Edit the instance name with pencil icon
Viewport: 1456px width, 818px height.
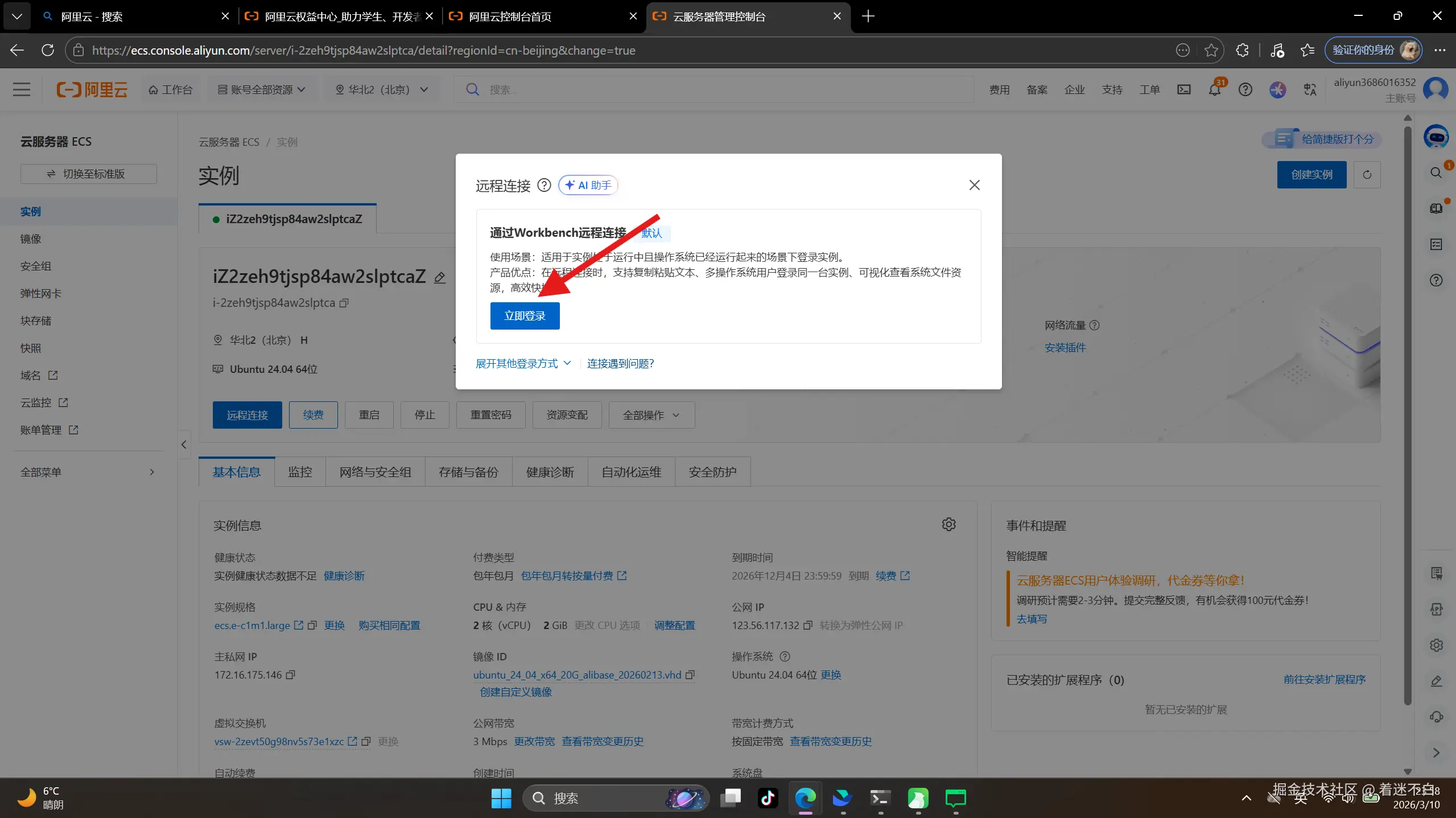440,278
